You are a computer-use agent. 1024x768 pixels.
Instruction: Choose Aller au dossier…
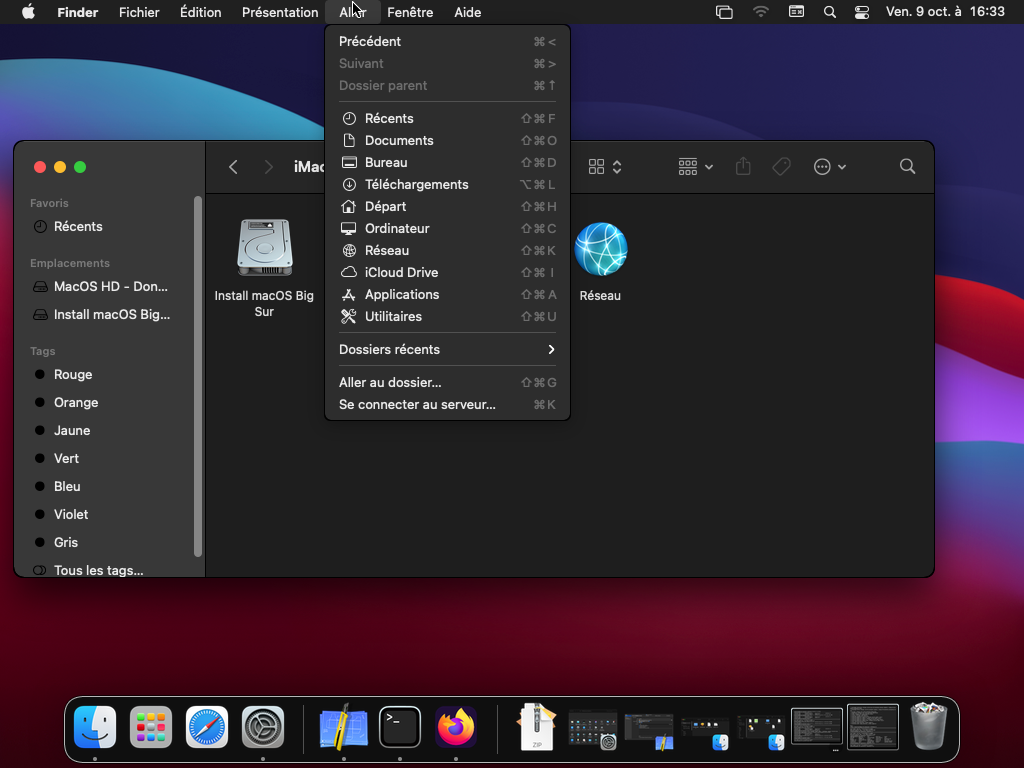[447, 383]
